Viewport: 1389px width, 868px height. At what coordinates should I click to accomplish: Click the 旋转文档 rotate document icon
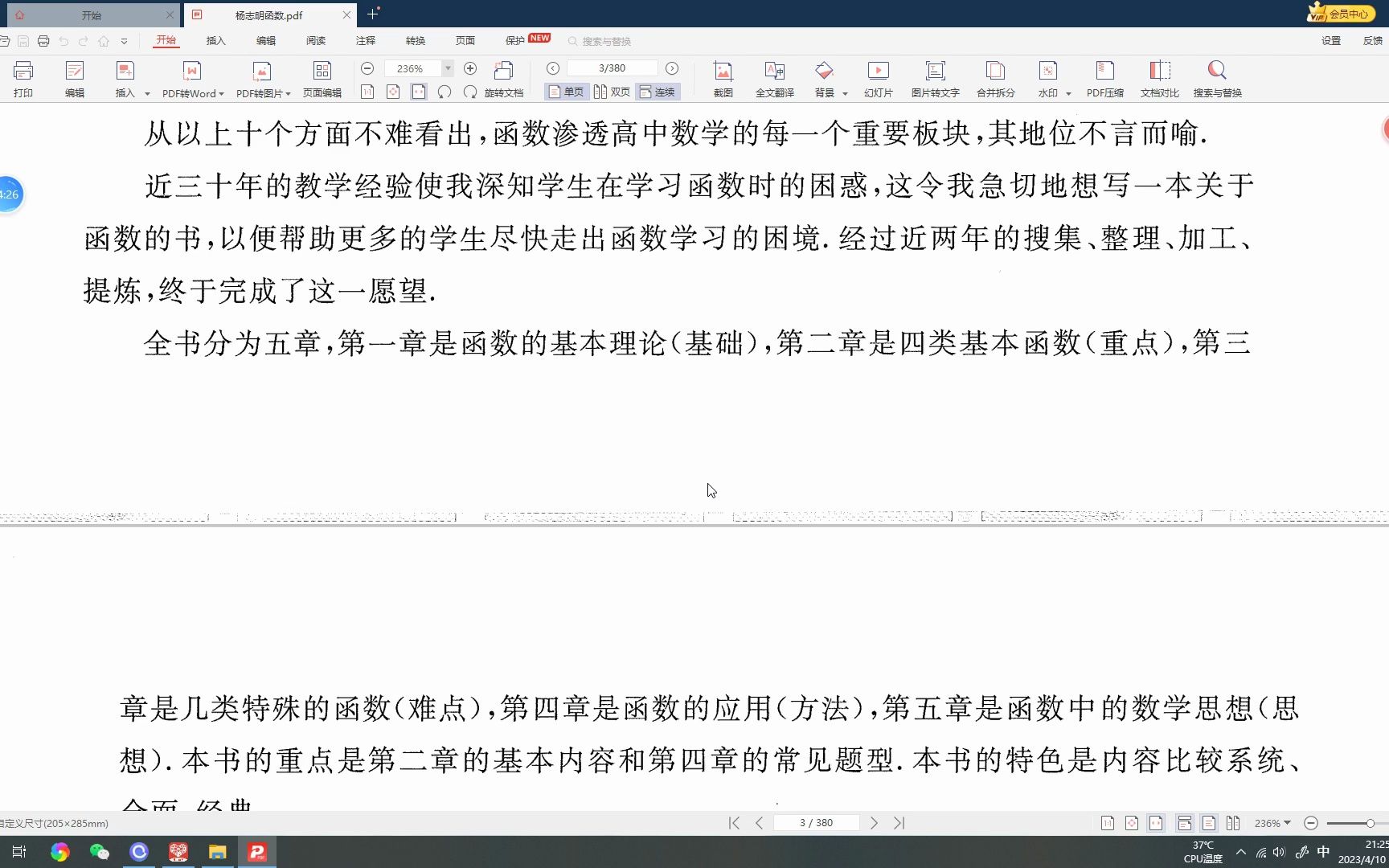click(504, 79)
